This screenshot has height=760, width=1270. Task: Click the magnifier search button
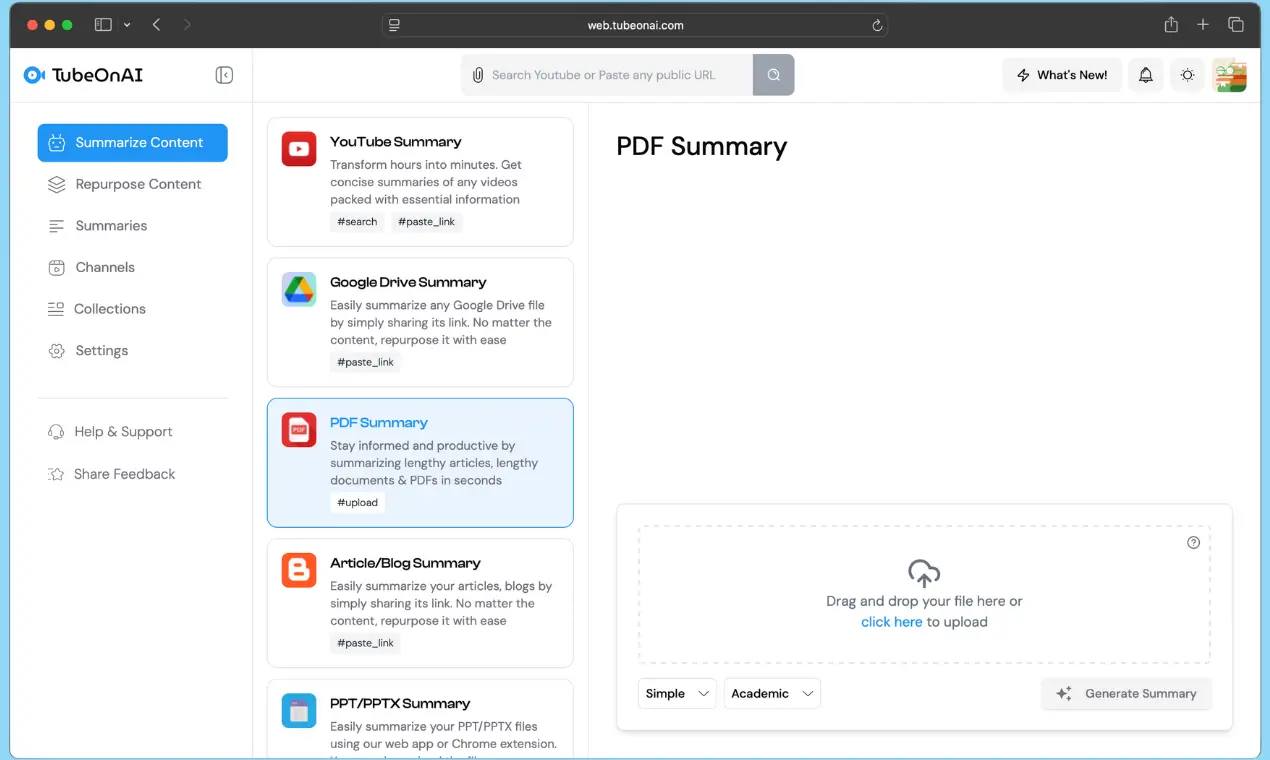coord(773,75)
